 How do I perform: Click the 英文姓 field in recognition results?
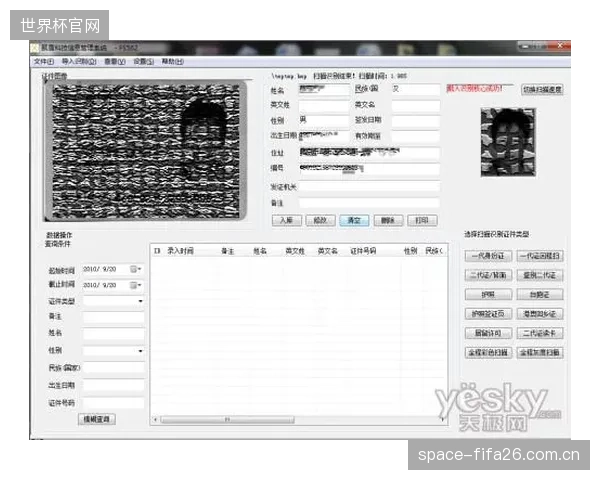pos(324,105)
